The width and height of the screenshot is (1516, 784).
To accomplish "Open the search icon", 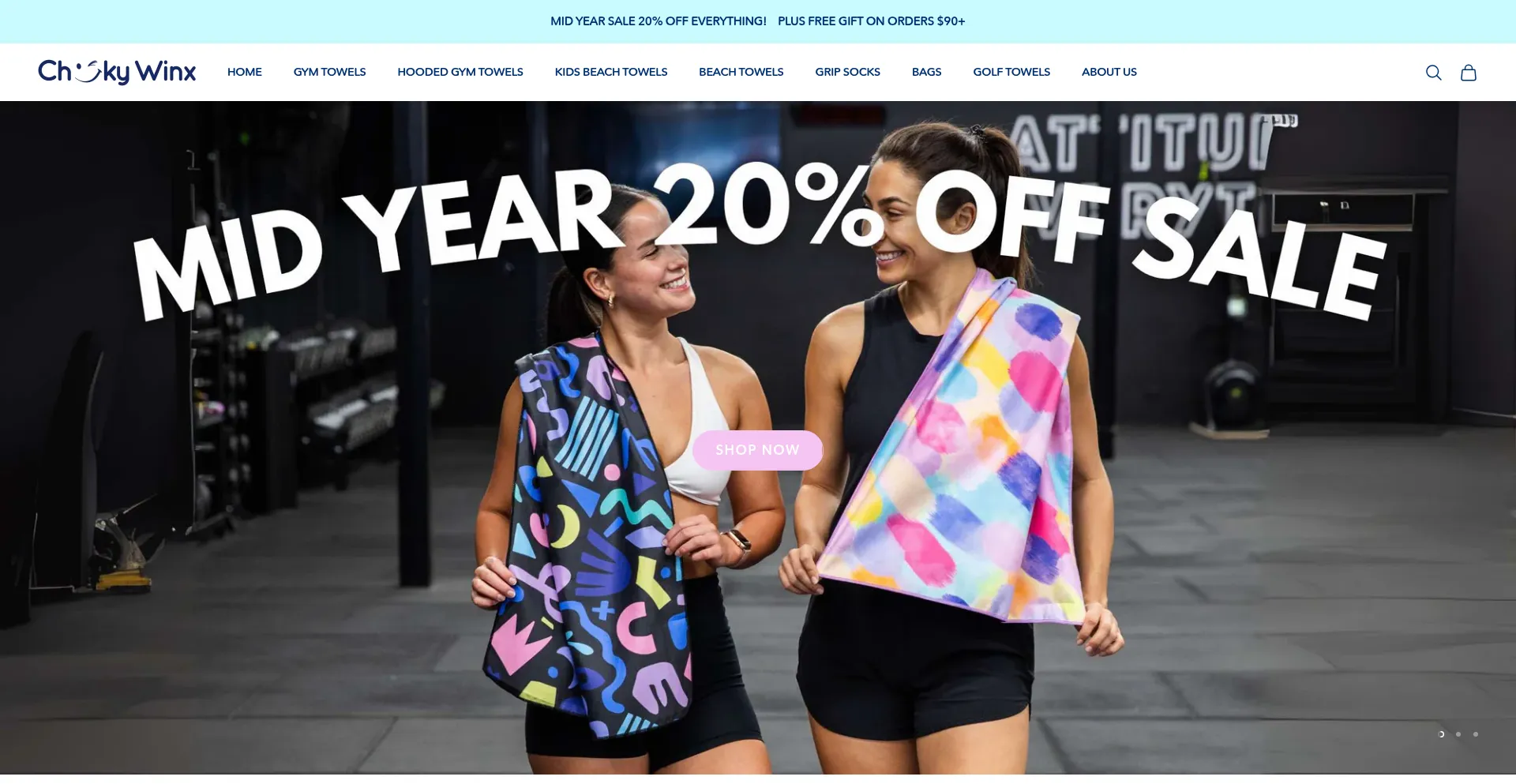I will 1433,73.
